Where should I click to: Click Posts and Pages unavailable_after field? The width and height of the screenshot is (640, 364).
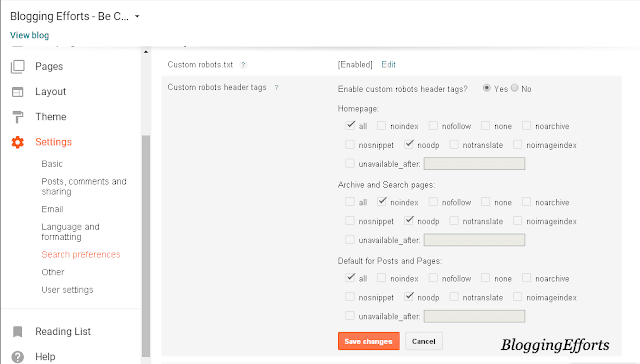[474, 316]
